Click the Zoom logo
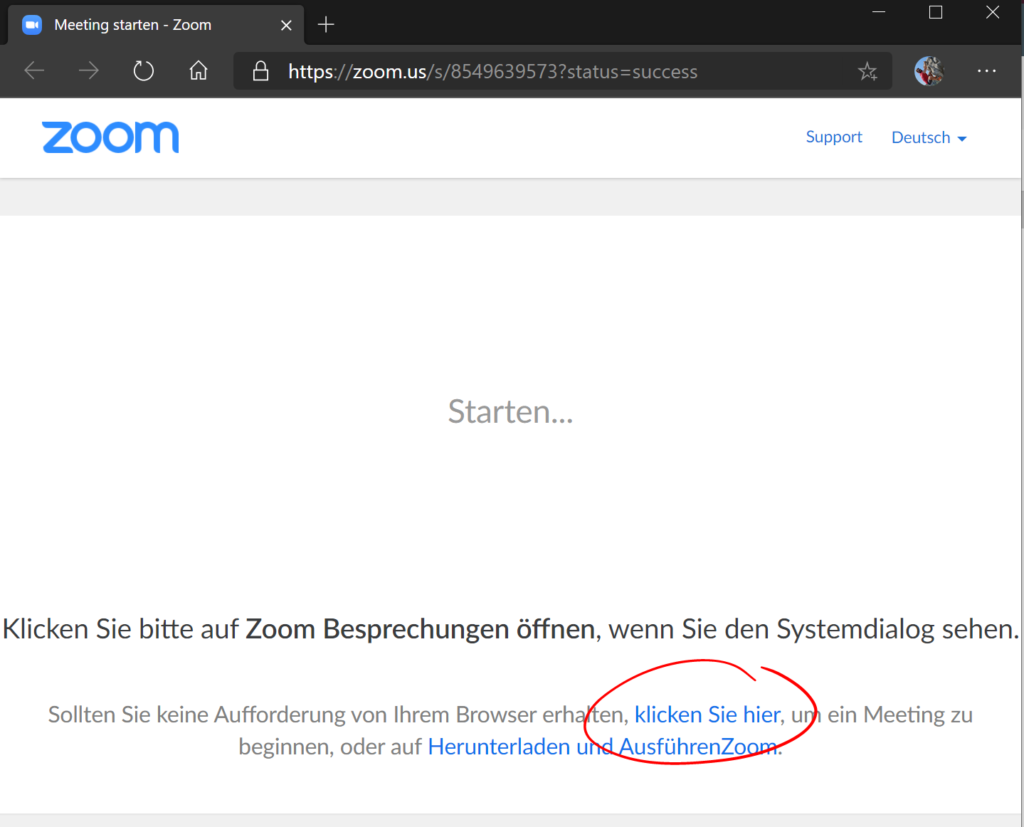Viewport: 1024px width, 827px height. [110, 137]
